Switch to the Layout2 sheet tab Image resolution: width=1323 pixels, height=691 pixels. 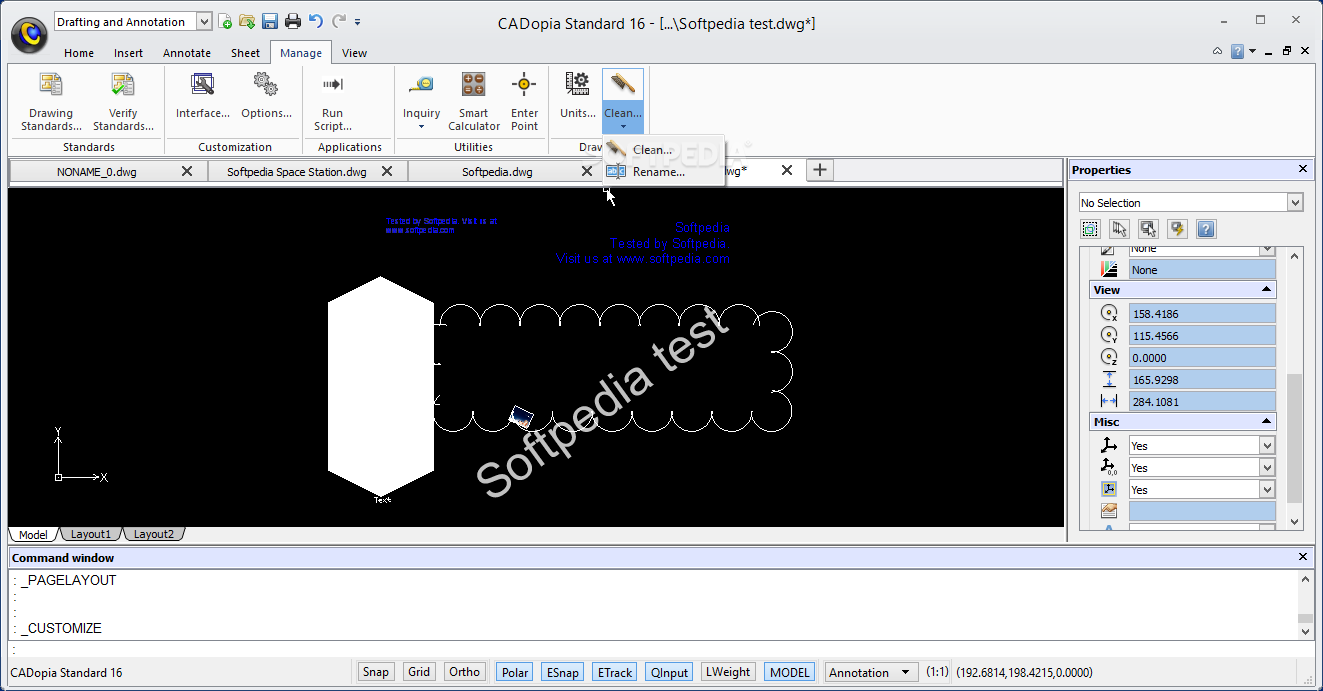point(154,534)
